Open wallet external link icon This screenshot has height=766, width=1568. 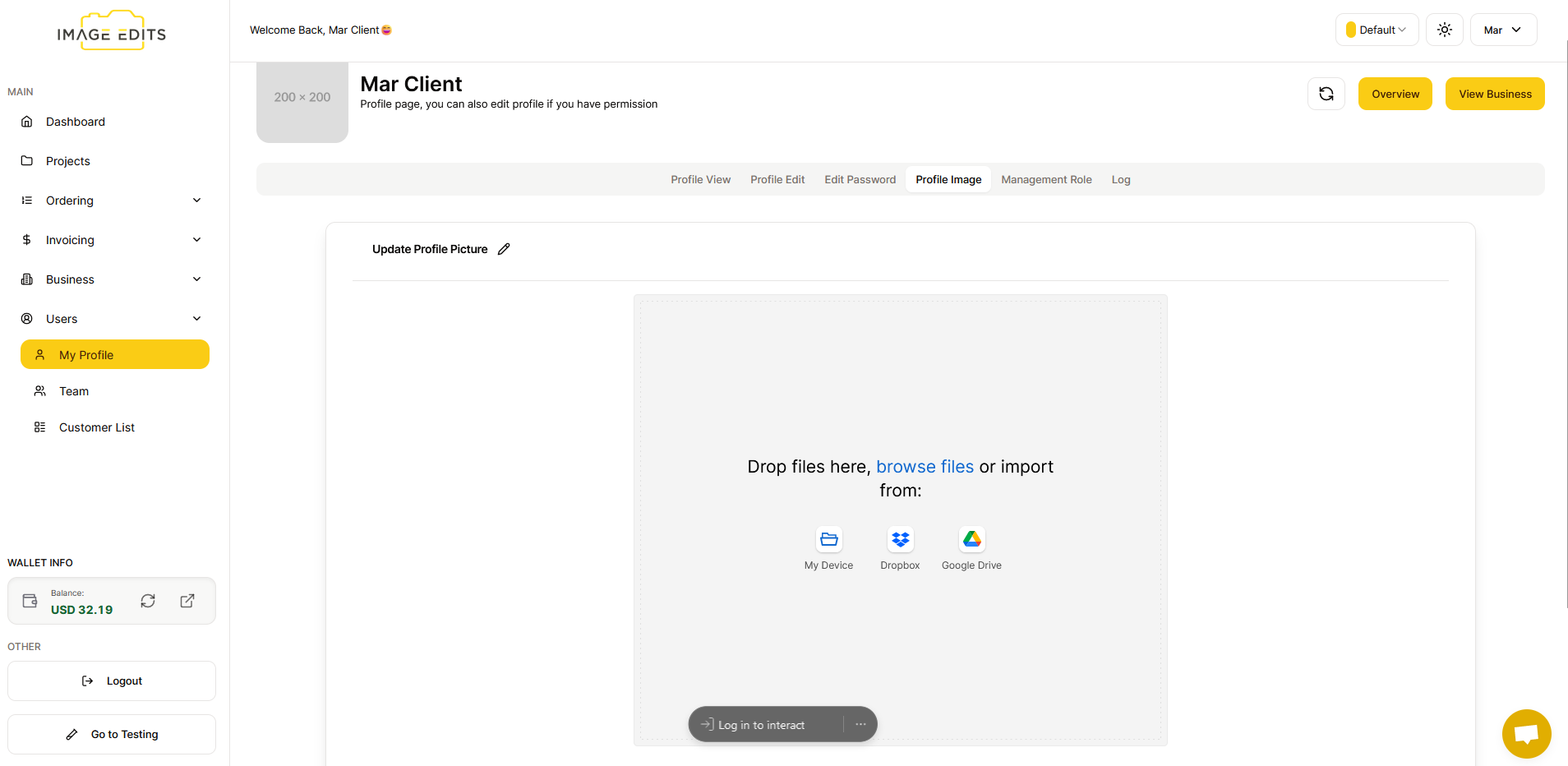pyautogui.click(x=187, y=601)
